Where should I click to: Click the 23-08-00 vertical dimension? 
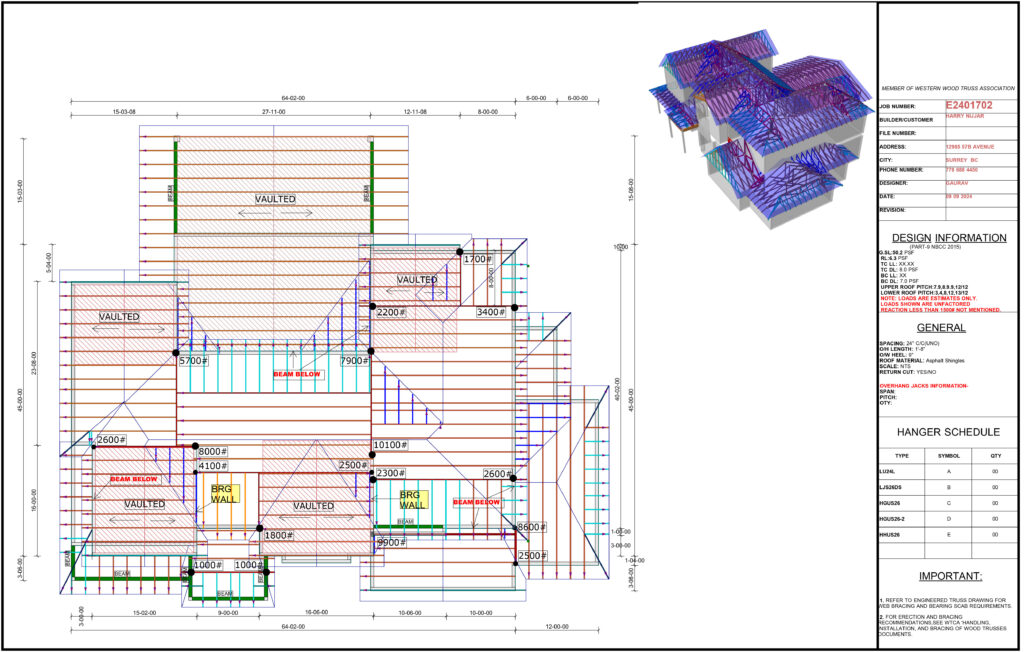click(34, 363)
